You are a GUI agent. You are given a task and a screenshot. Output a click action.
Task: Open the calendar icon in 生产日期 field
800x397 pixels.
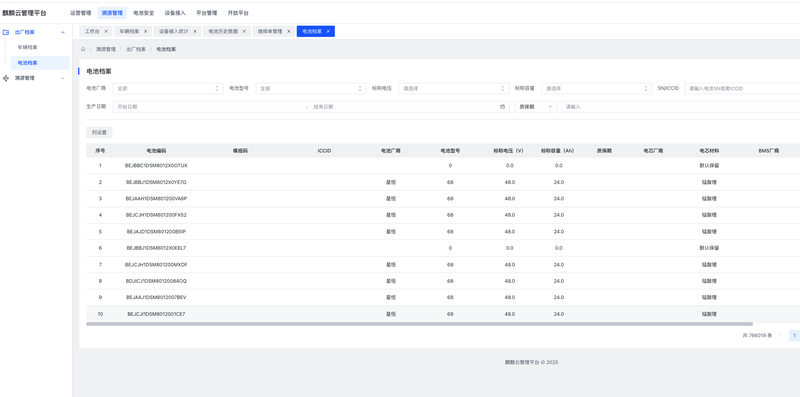pos(502,107)
